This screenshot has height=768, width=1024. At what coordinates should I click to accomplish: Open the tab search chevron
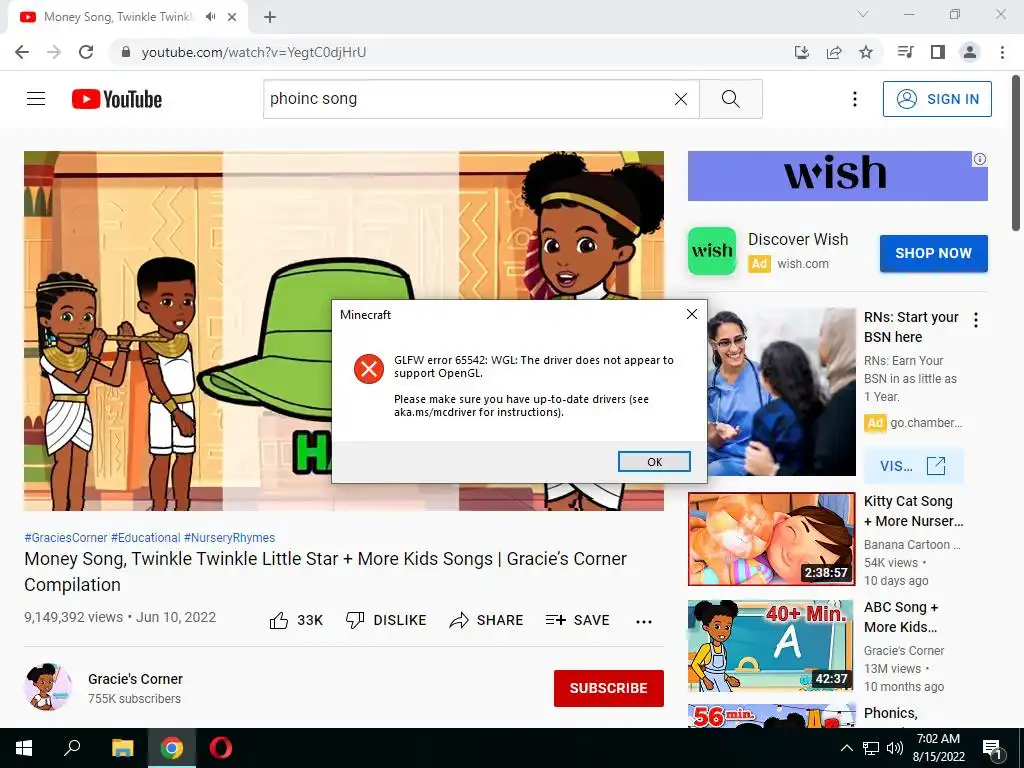click(x=863, y=14)
